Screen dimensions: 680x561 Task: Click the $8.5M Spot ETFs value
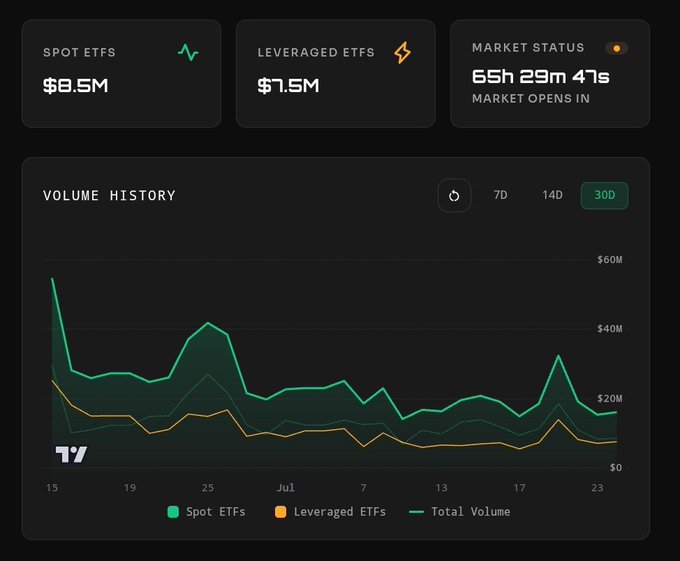click(75, 85)
